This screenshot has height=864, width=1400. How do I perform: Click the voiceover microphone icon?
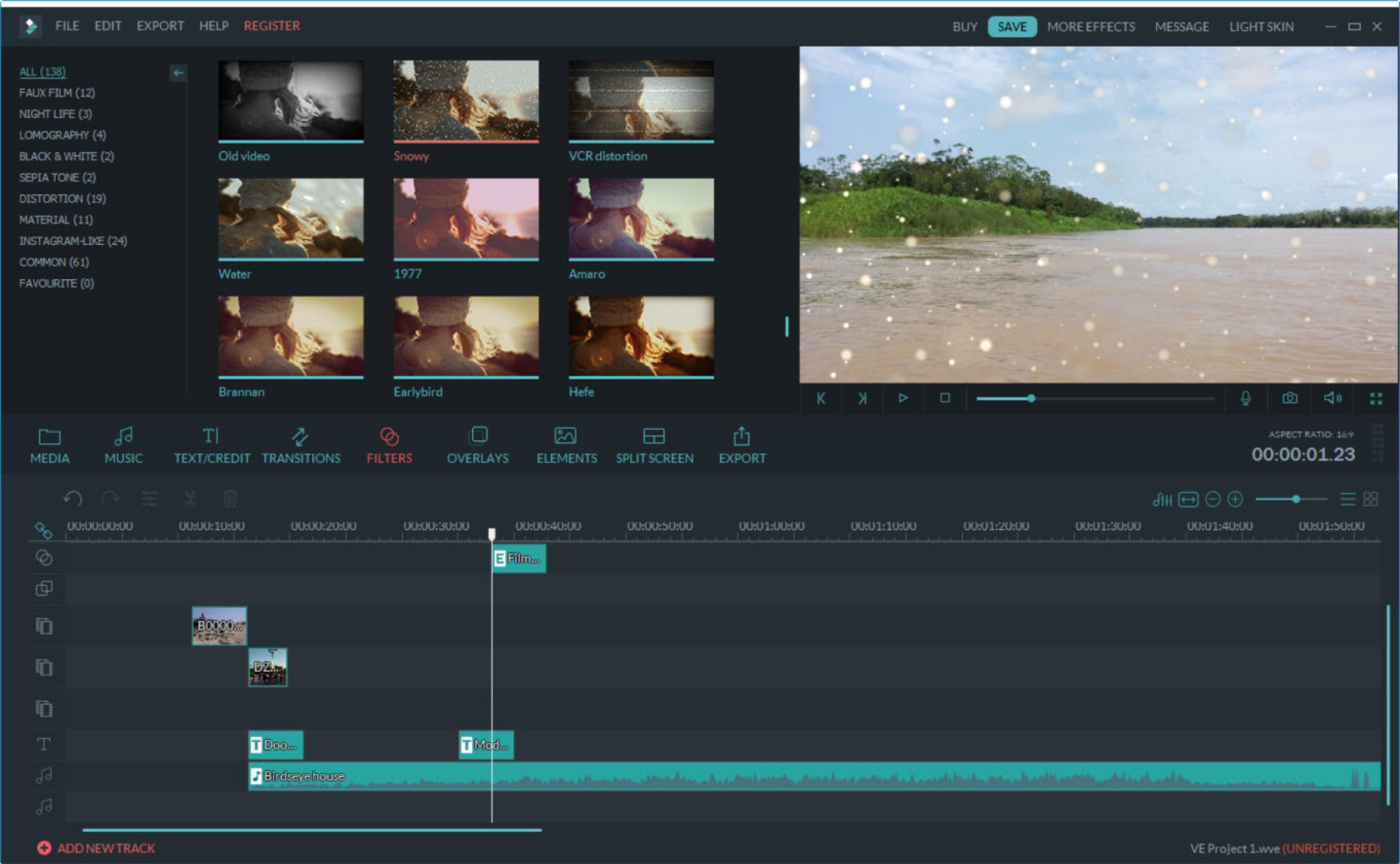click(1246, 398)
